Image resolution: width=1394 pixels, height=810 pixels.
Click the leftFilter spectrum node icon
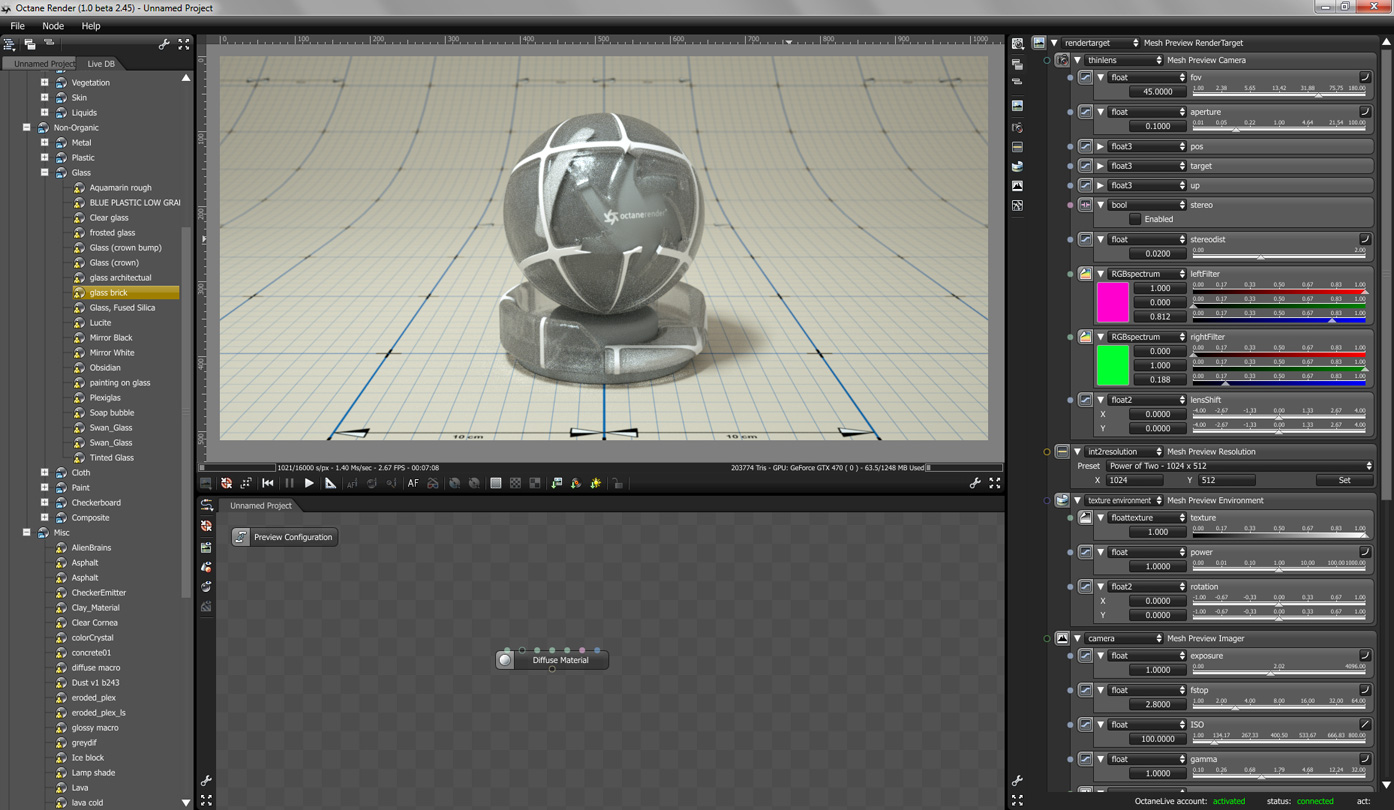click(1085, 274)
